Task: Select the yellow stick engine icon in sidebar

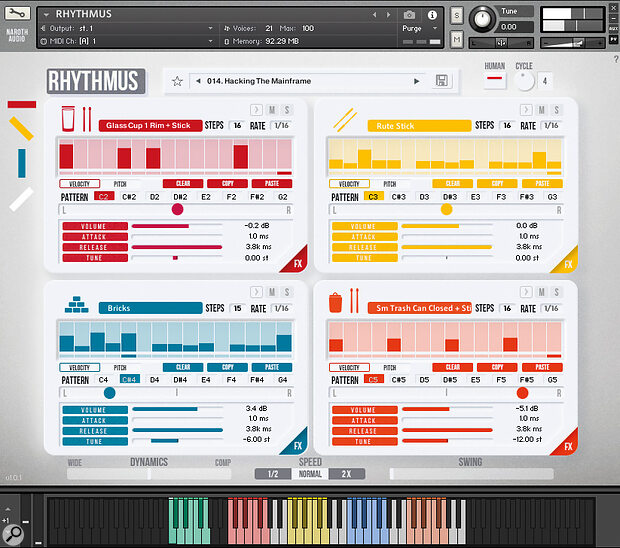Action: pyautogui.click(x=21, y=128)
